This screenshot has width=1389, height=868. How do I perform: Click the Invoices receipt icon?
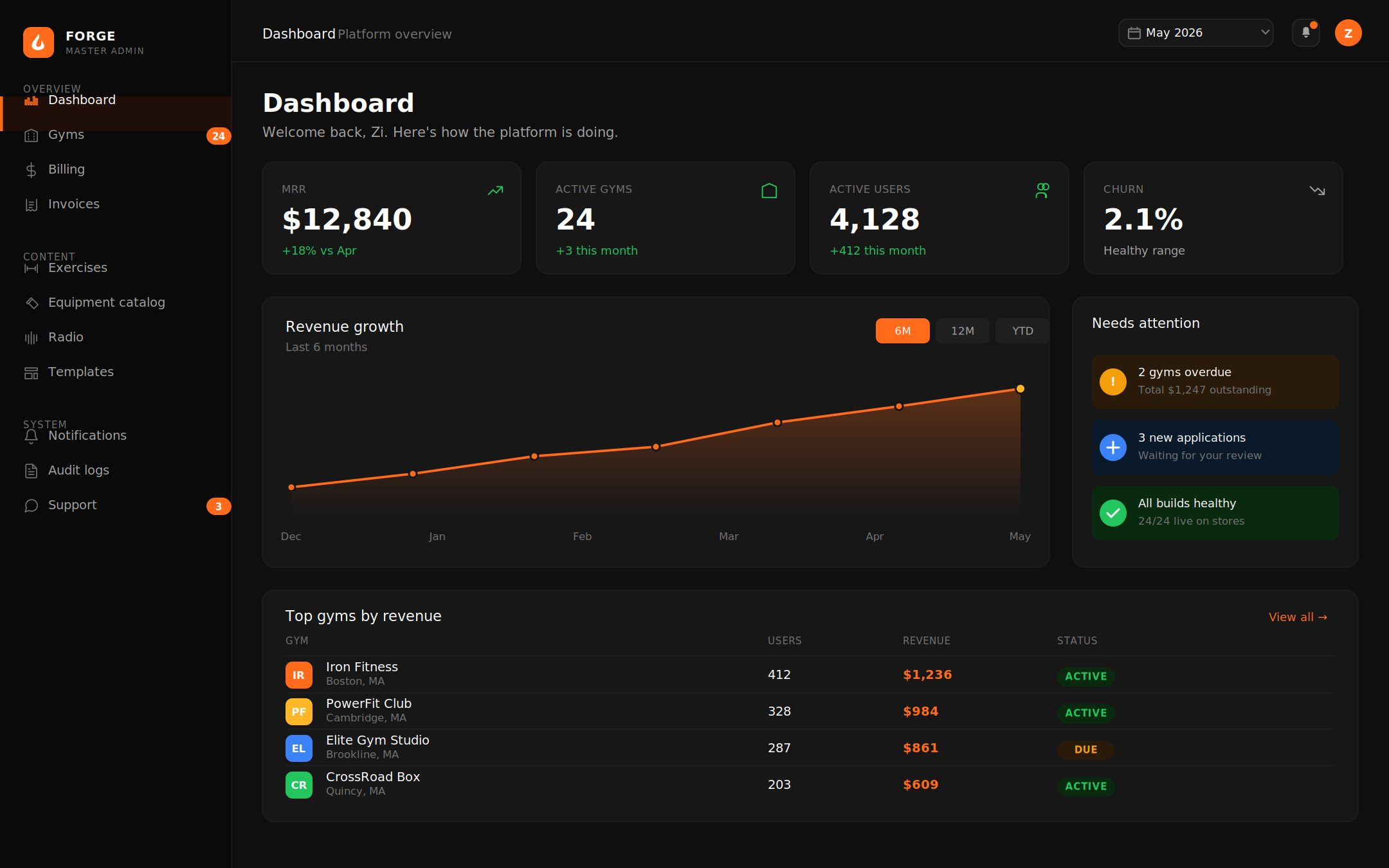31,205
